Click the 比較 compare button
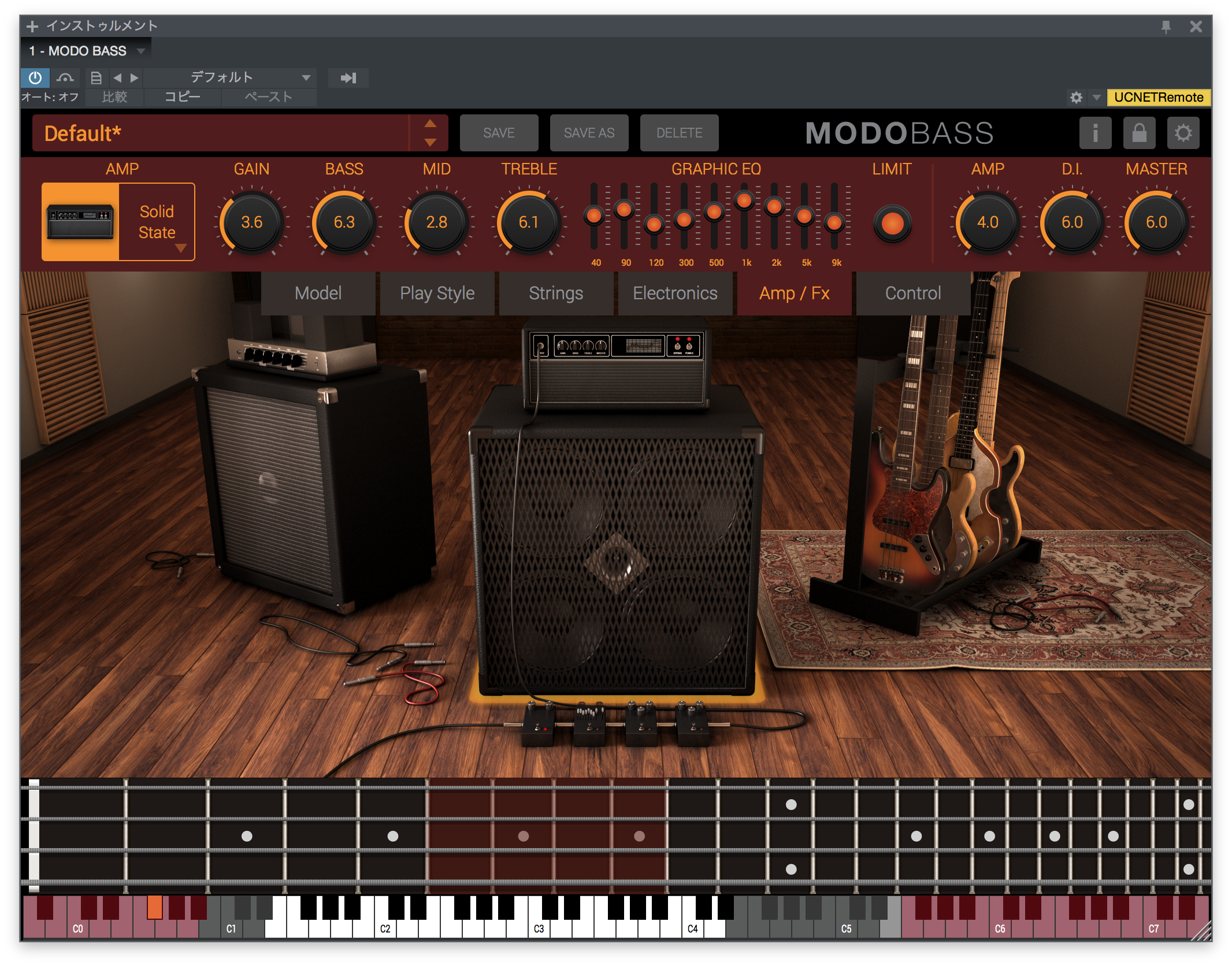Screen dimensions: 1232x966 coord(114,97)
